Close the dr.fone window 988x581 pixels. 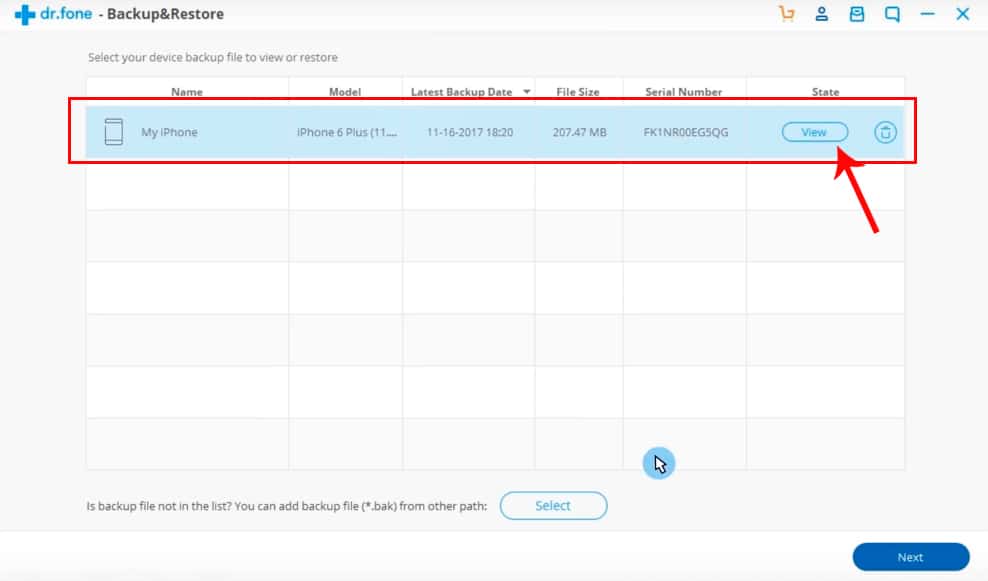click(x=962, y=14)
